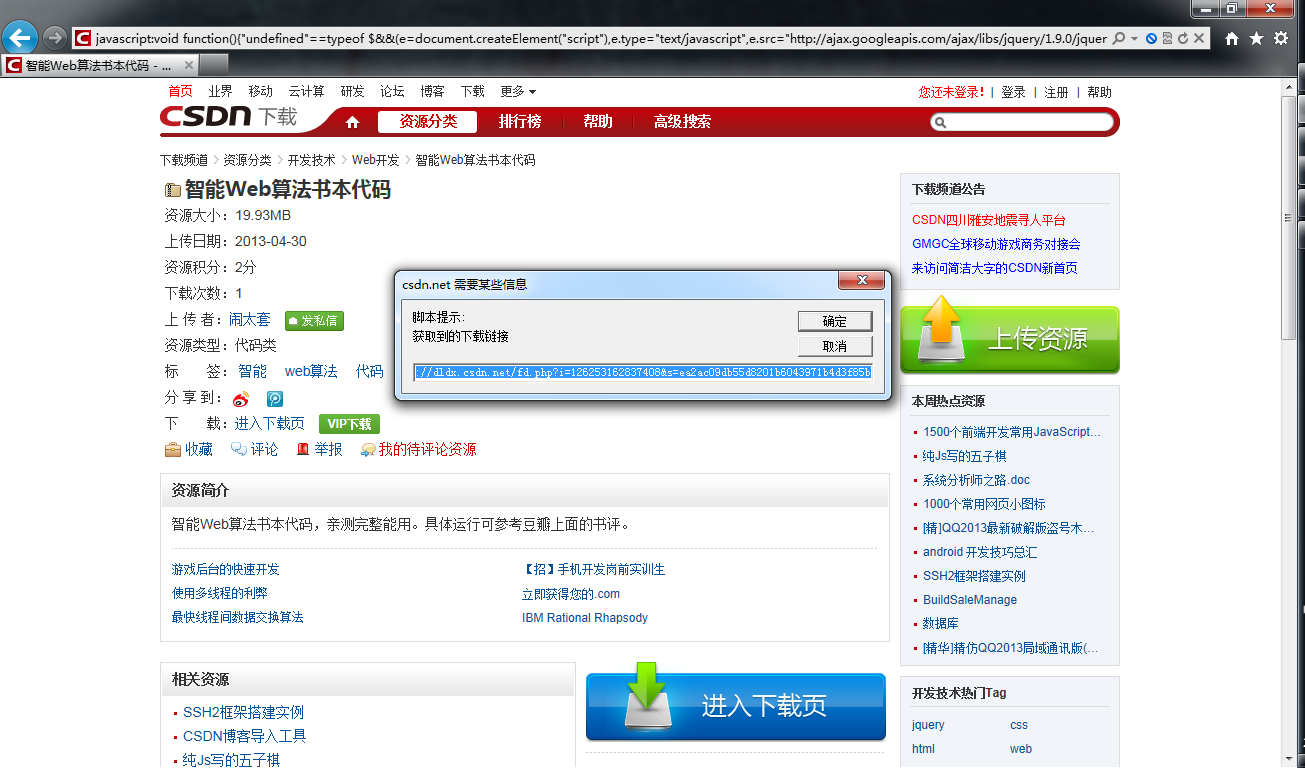Image resolution: width=1305 pixels, height=768 pixels.
Task: Click the download link text field in dialog
Action: (642, 372)
